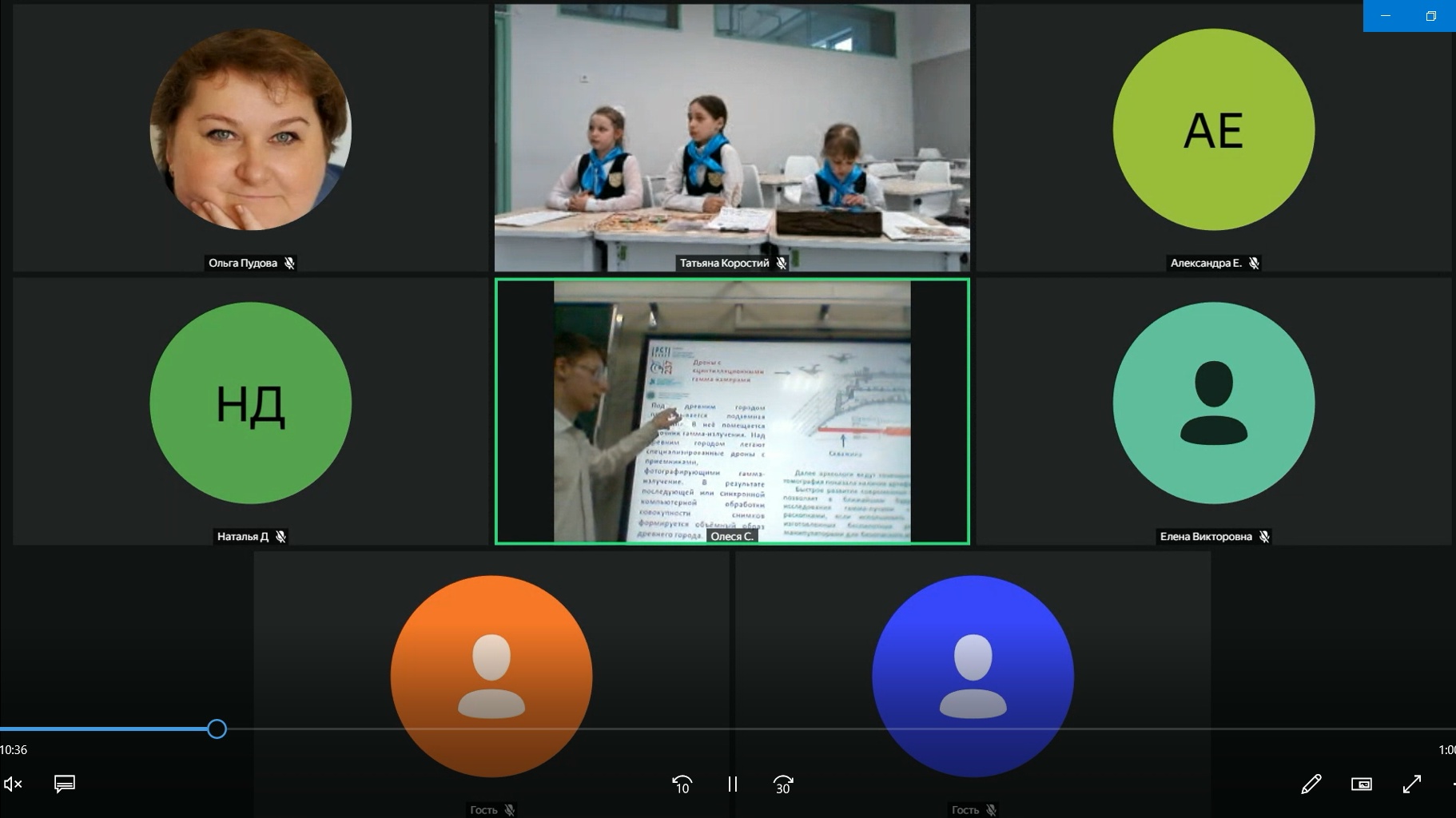Select Ольга Пудова's profile photo tile
Viewport: 1456px width, 818px height.
250,129
